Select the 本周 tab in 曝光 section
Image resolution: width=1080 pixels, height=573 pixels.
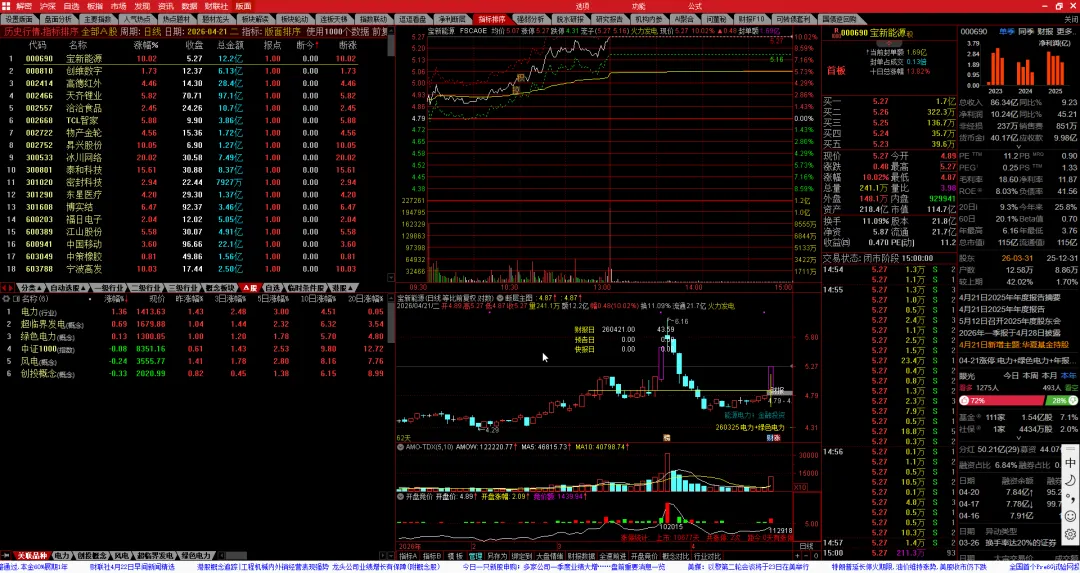coord(1030,375)
